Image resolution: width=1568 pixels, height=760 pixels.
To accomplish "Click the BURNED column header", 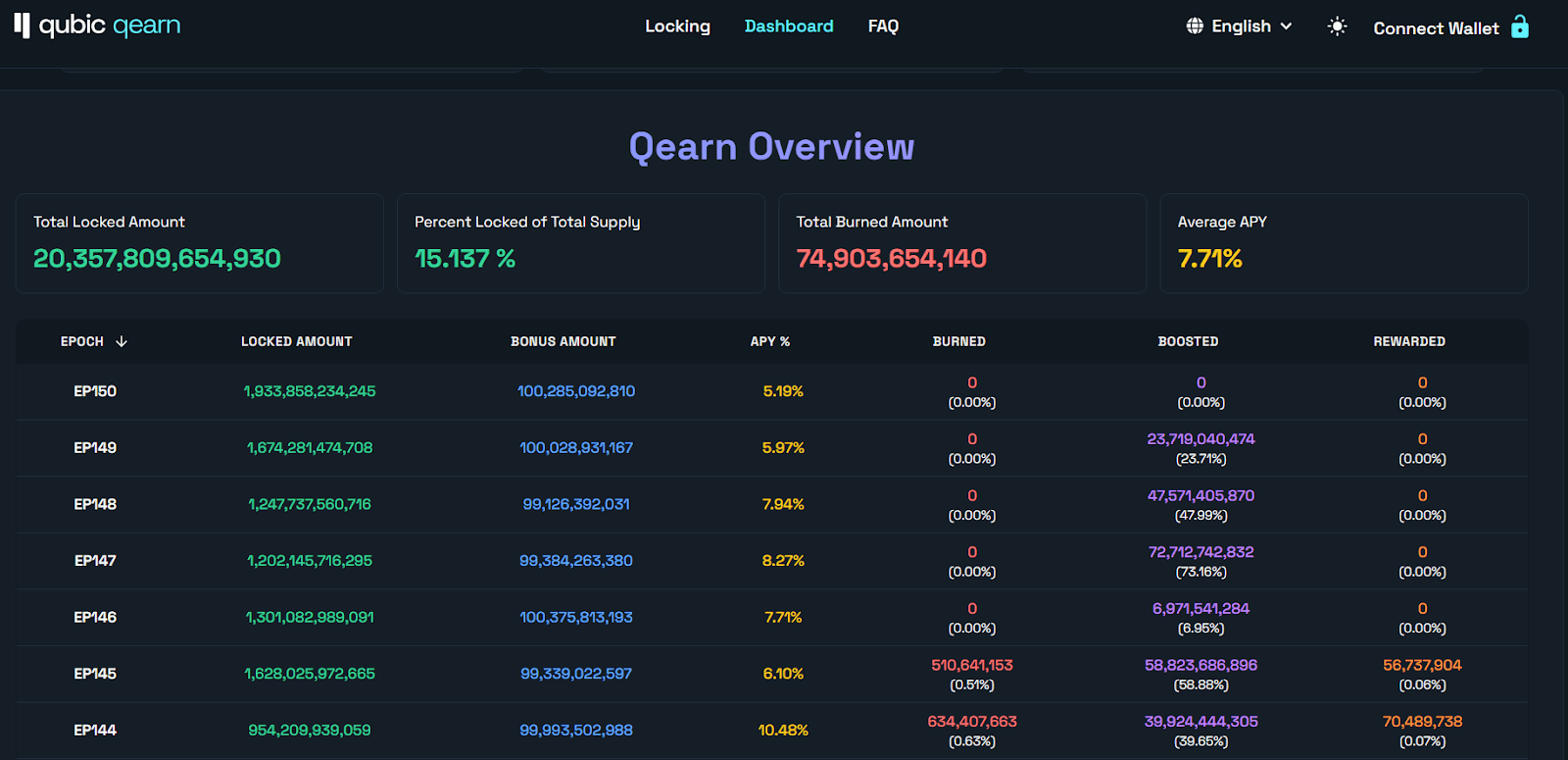I will 959,341.
